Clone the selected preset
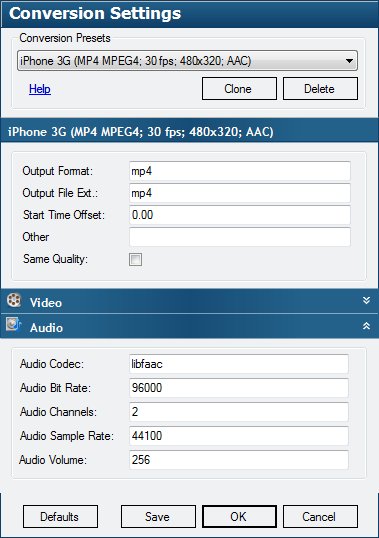 point(239,89)
